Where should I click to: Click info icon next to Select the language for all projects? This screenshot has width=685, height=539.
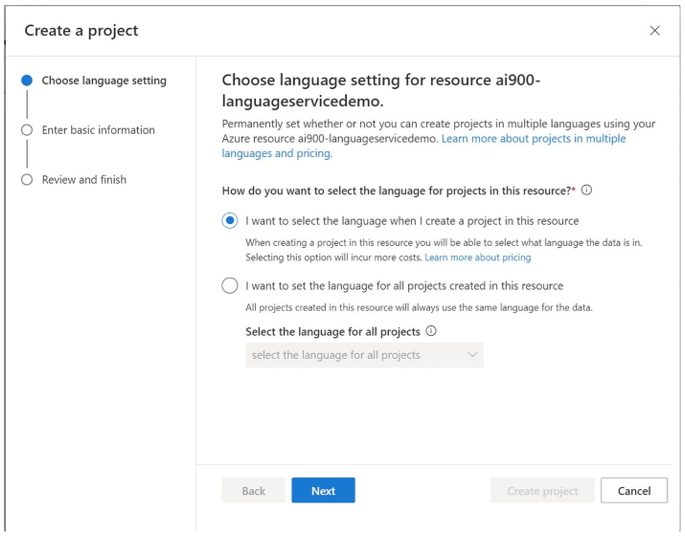(x=431, y=331)
